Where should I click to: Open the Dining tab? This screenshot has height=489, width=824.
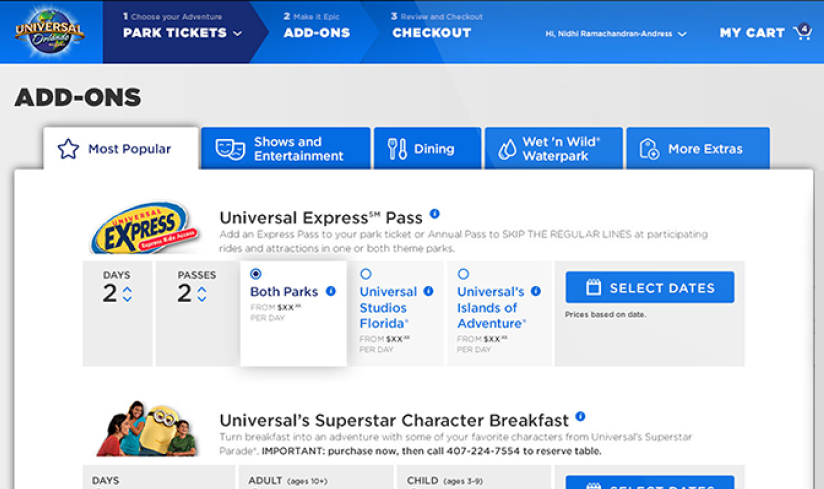point(427,149)
